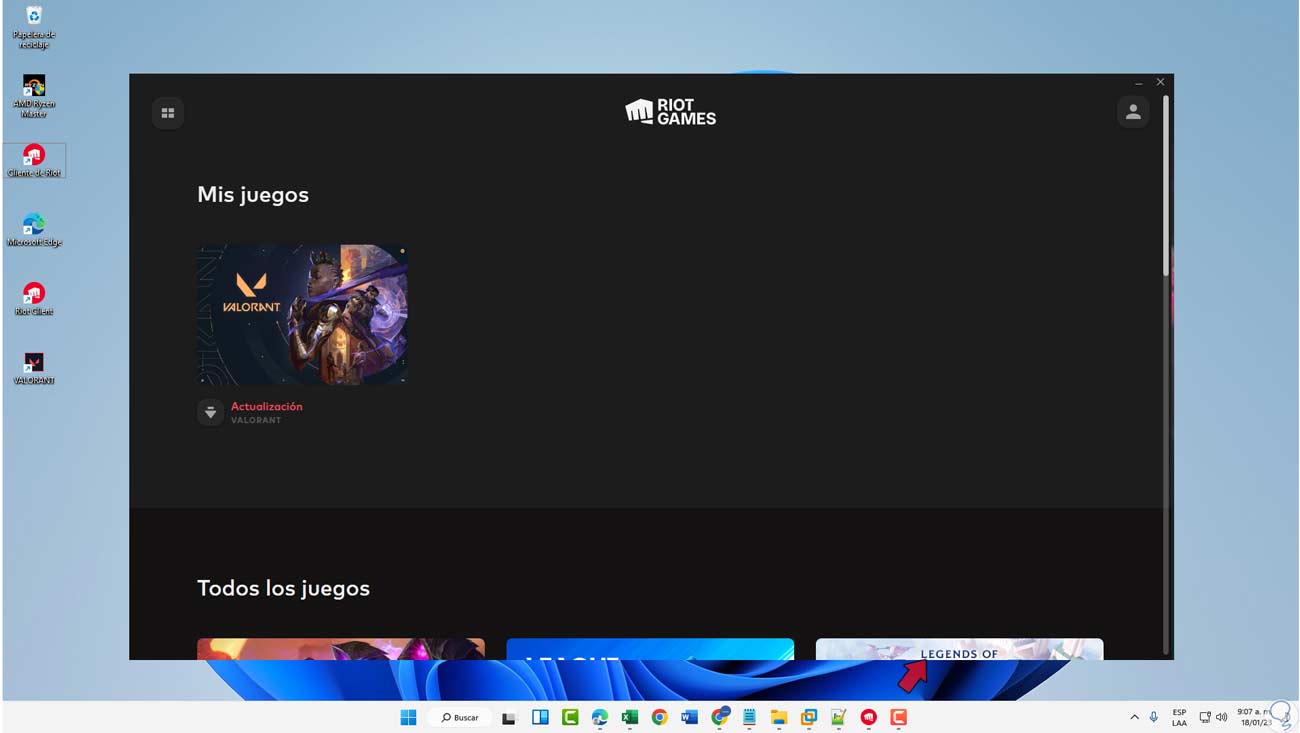
Task: Open volume control tray icon
Action: pyautogui.click(x=1221, y=717)
